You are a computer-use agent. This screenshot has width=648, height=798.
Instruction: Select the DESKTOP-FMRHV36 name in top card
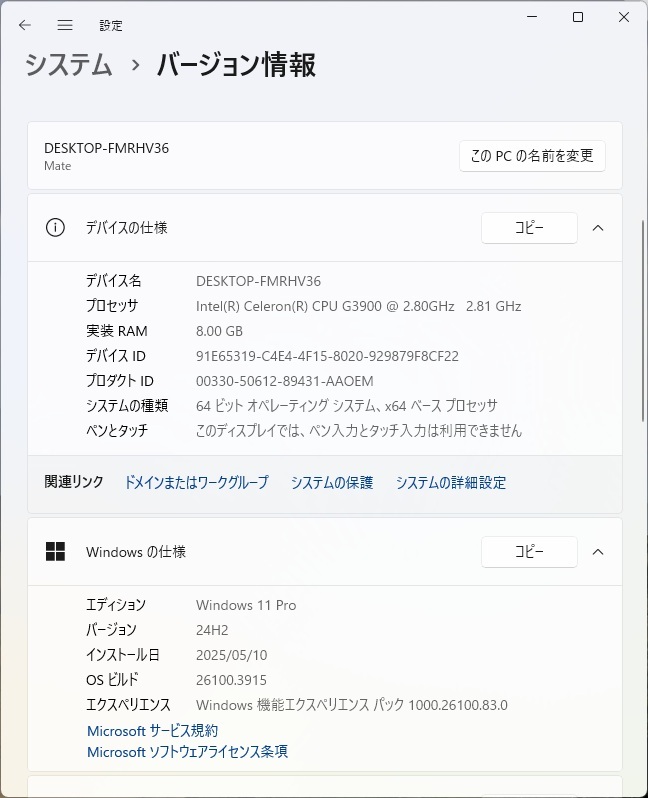106,148
